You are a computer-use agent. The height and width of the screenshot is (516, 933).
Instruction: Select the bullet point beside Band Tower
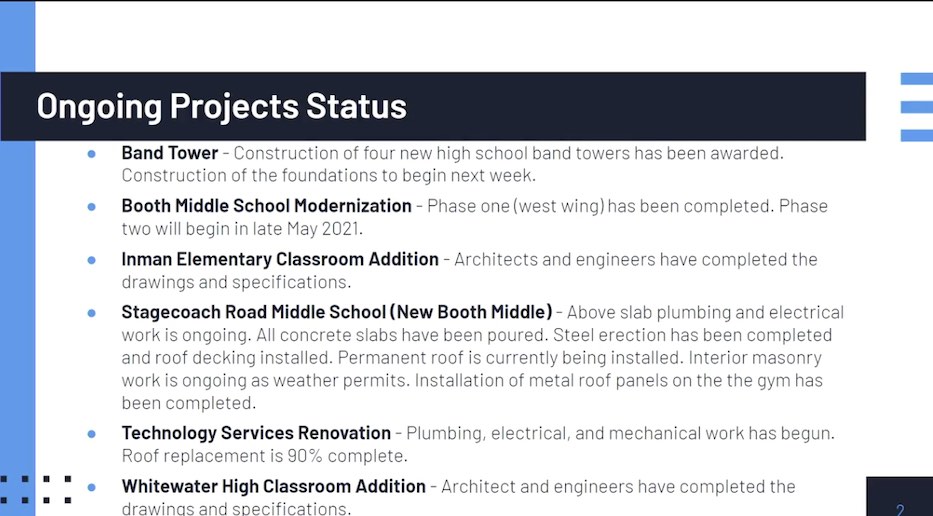(x=92, y=154)
